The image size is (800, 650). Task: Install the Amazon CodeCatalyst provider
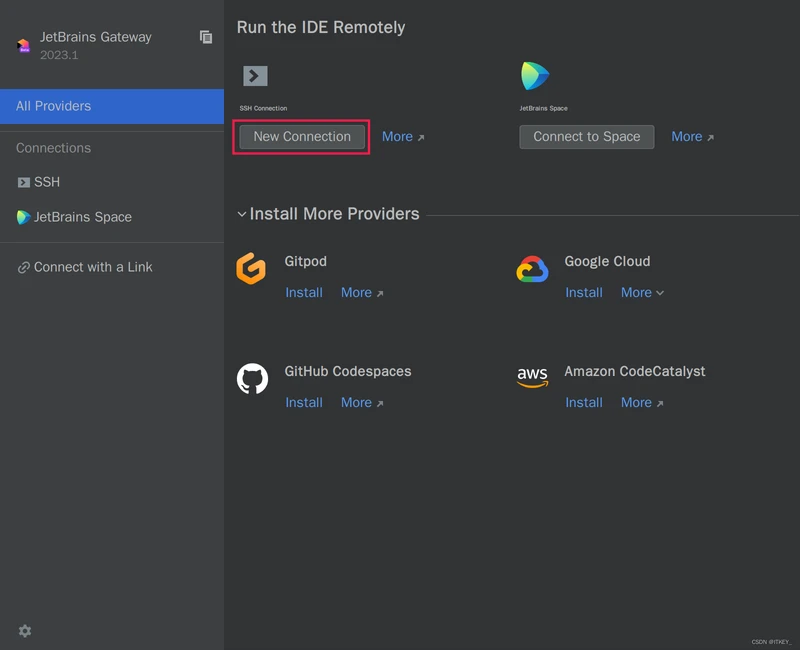(584, 403)
